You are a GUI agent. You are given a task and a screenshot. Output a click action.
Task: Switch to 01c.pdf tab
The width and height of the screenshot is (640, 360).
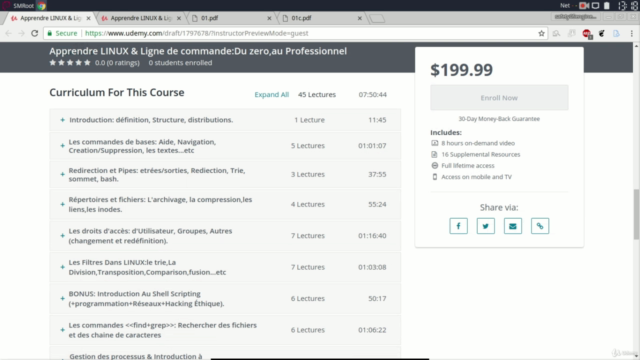pos(322,18)
